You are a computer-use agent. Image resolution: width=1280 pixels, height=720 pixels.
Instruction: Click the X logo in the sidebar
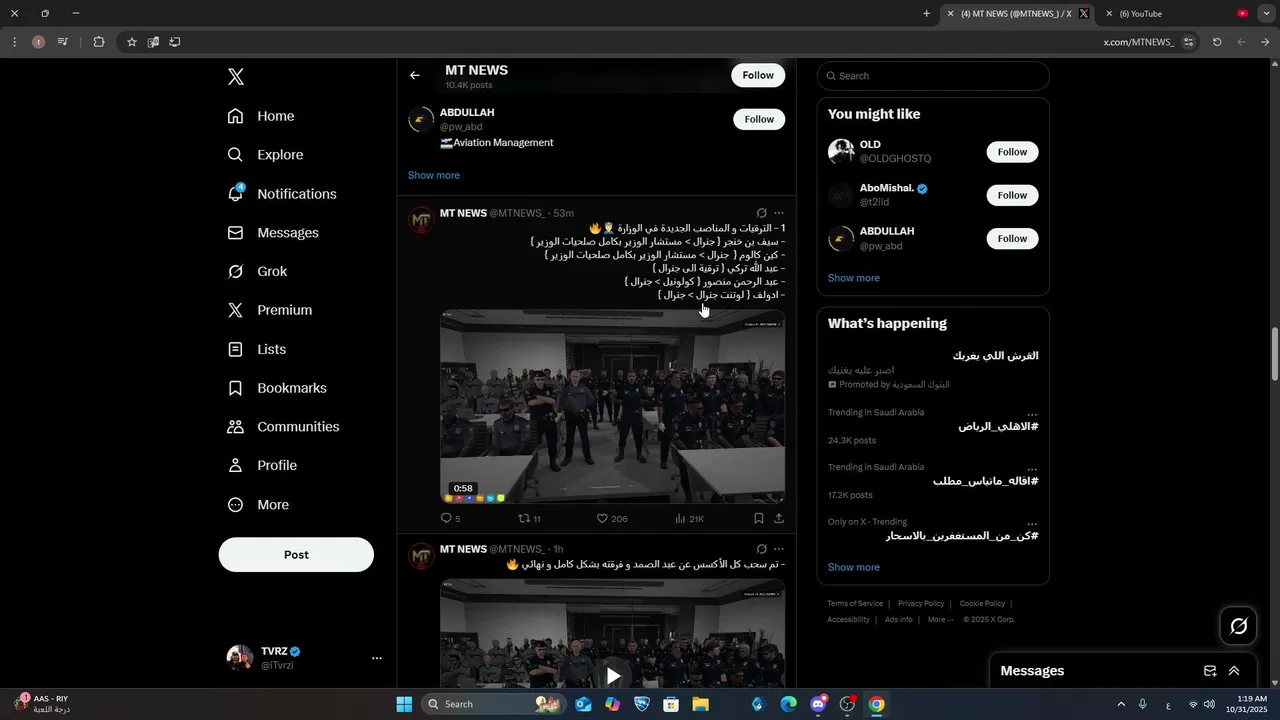coord(236,77)
